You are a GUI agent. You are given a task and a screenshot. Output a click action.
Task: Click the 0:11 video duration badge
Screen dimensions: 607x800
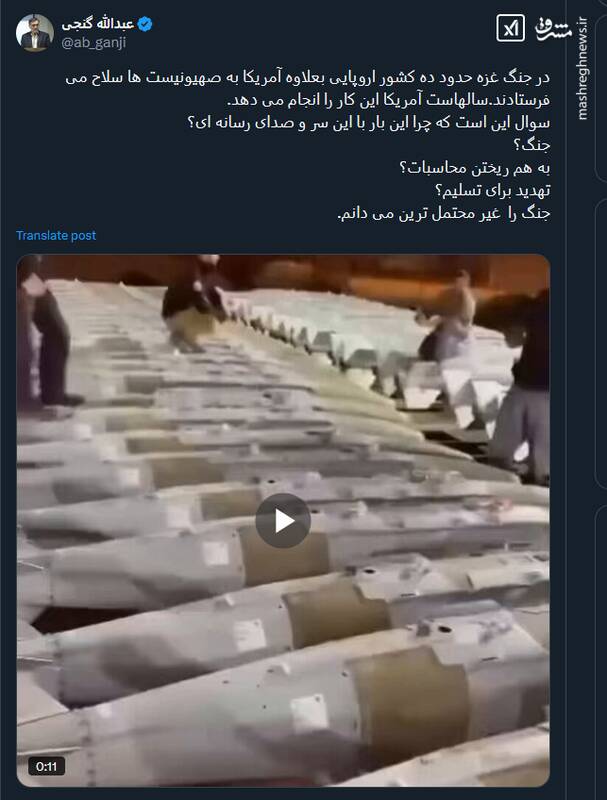[x=46, y=766]
